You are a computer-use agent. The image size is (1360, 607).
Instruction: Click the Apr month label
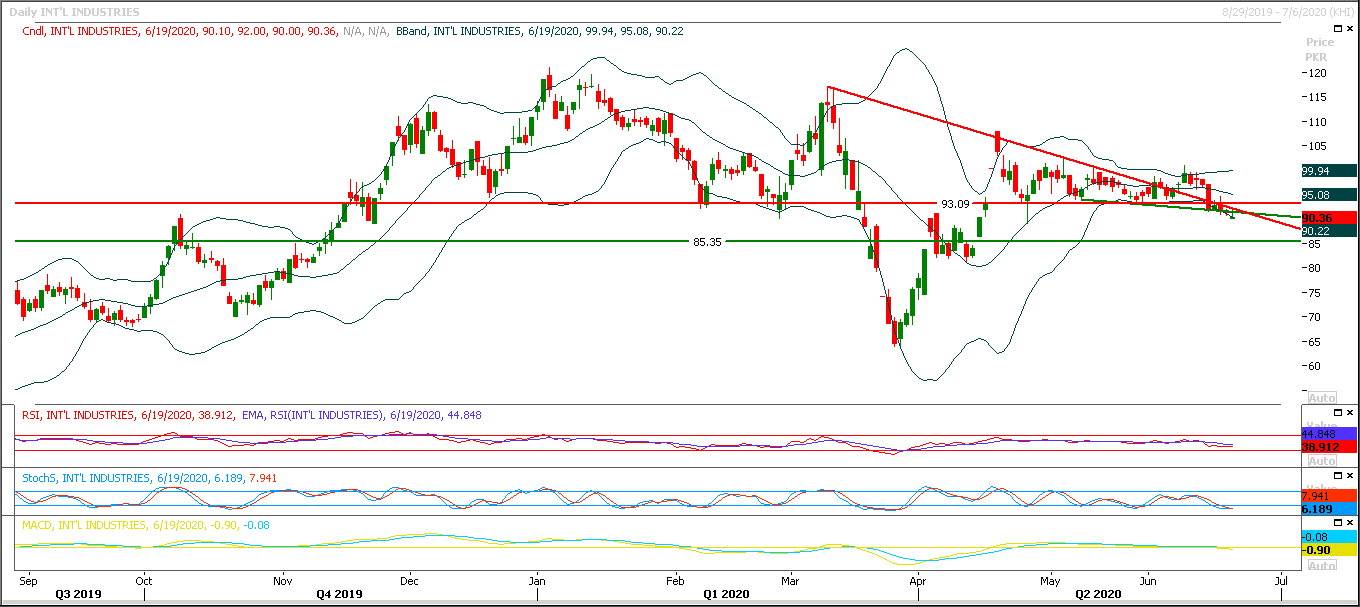(x=917, y=579)
